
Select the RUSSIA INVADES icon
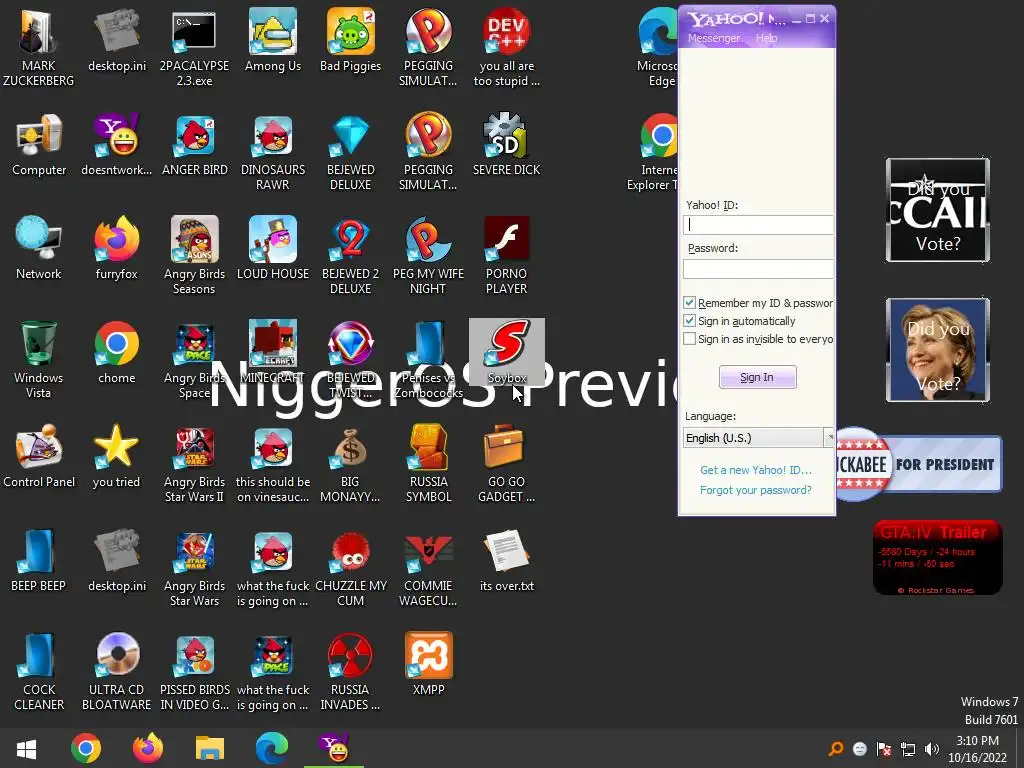tap(351, 671)
